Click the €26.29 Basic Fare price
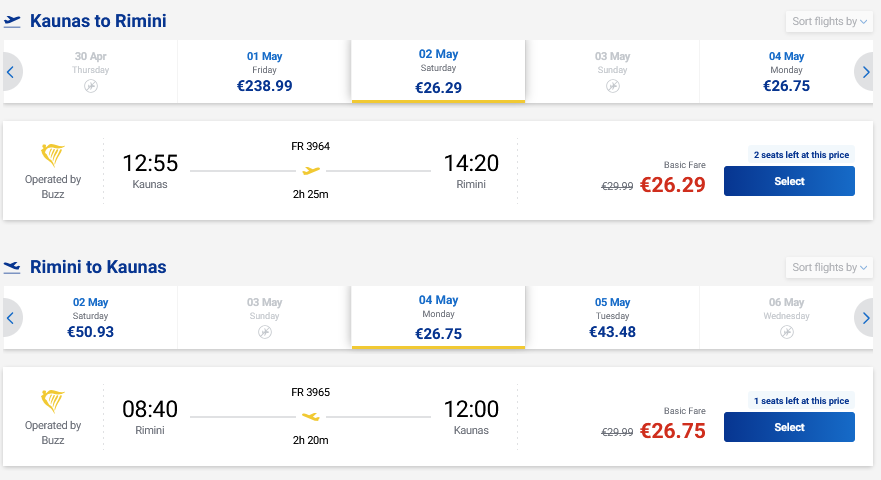The width and height of the screenshot is (881, 480). tap(672, 185)
